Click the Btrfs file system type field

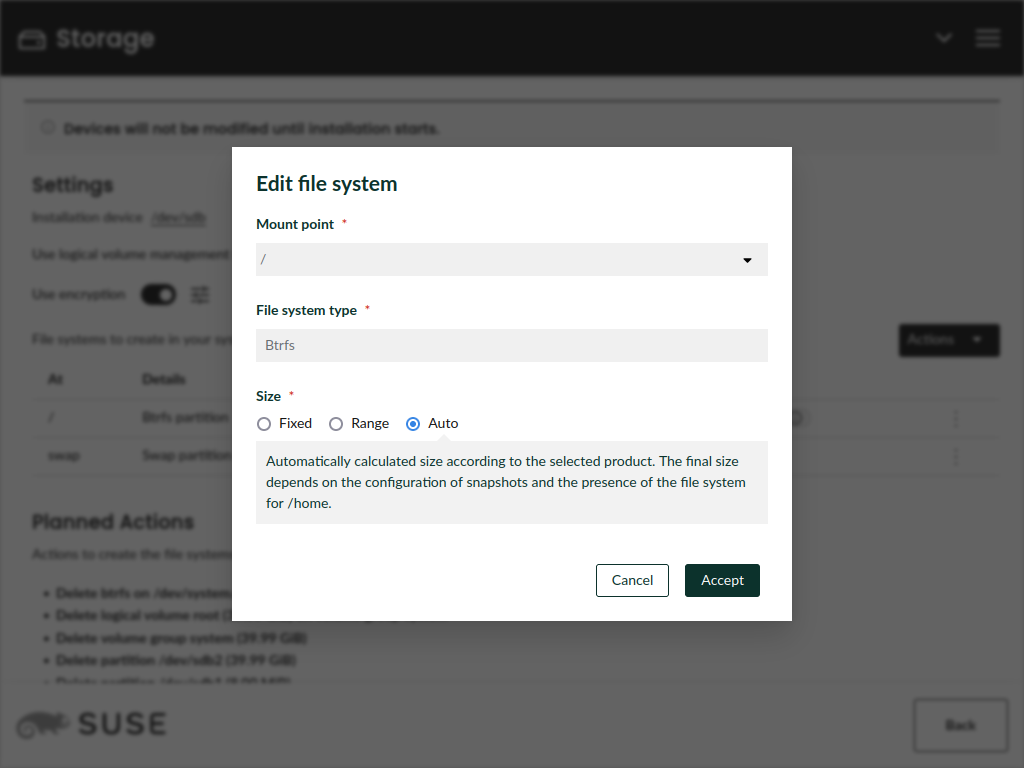tap(511, 346)
